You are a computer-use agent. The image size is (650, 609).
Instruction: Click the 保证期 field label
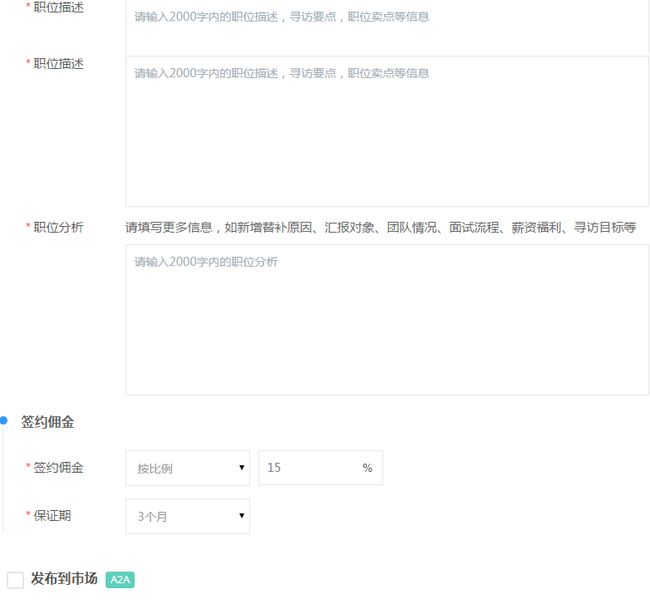coord(52,516)
